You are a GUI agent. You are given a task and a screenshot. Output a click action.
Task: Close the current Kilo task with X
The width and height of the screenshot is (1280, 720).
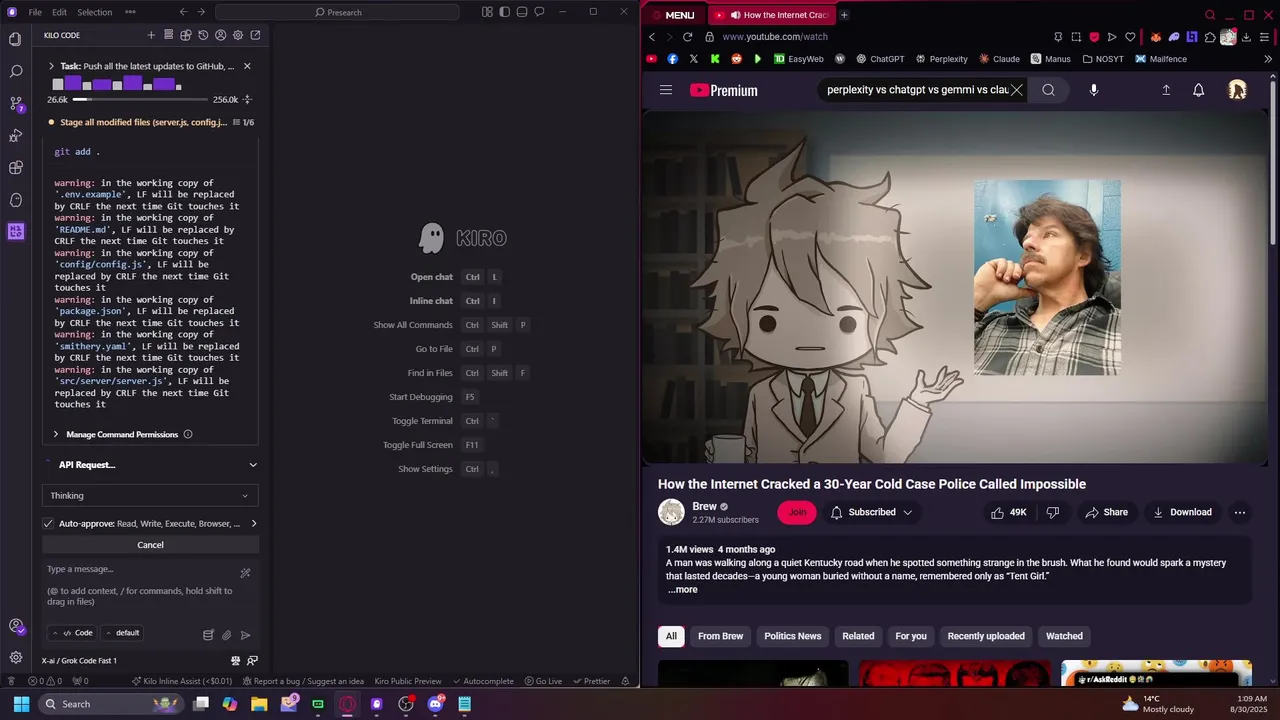pyautogui.click(x=247, y=66)
